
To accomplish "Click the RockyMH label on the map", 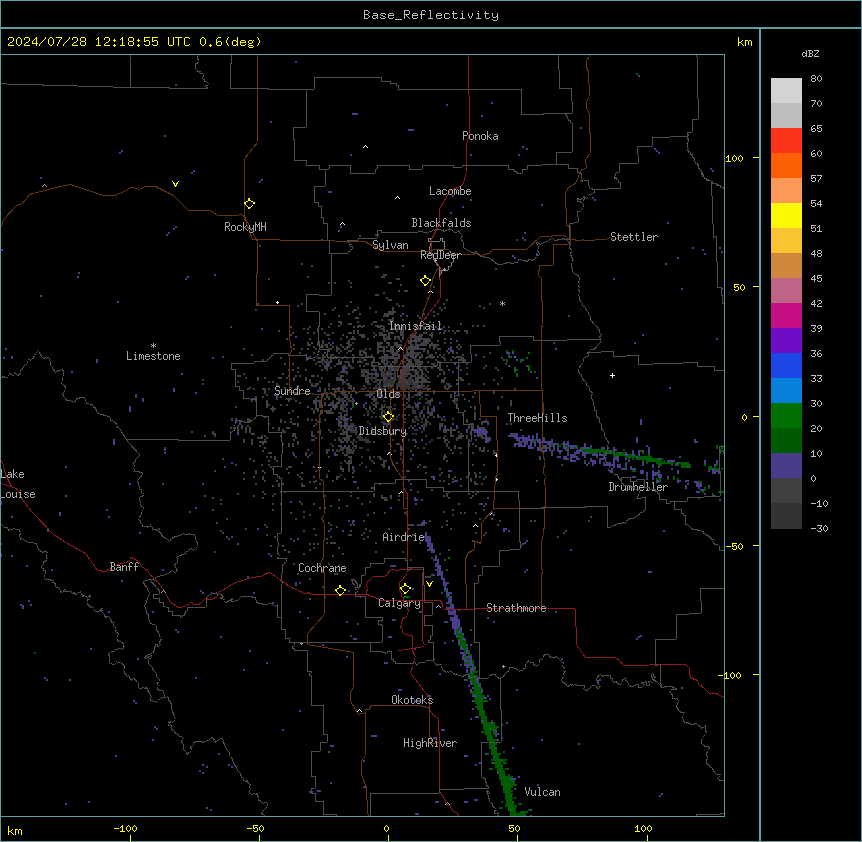I will pos(245,227).
